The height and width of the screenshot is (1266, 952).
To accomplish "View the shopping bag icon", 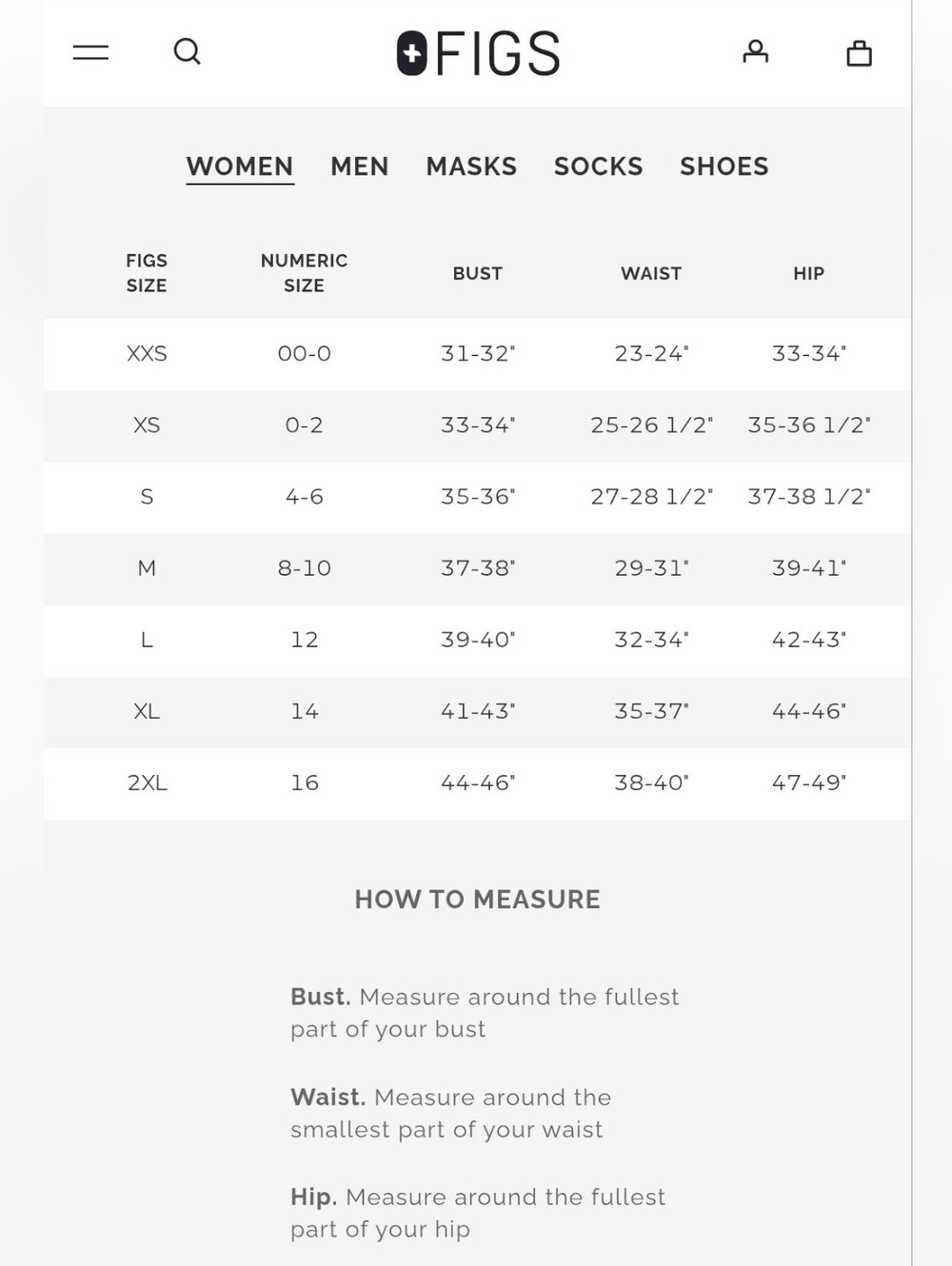I will click(860, 52).
